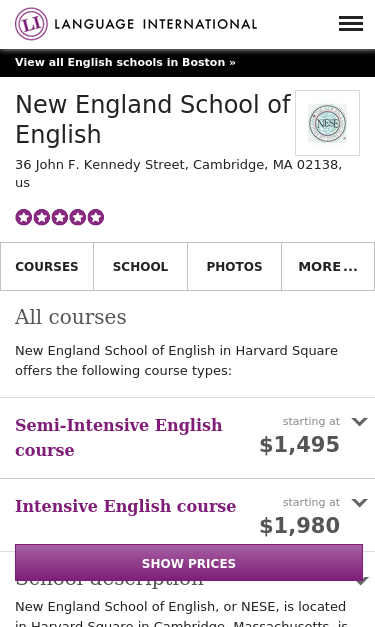Screen dimensions: 375x627
Task: Switch to the SCHOOL tab
Action: point(140,266)
